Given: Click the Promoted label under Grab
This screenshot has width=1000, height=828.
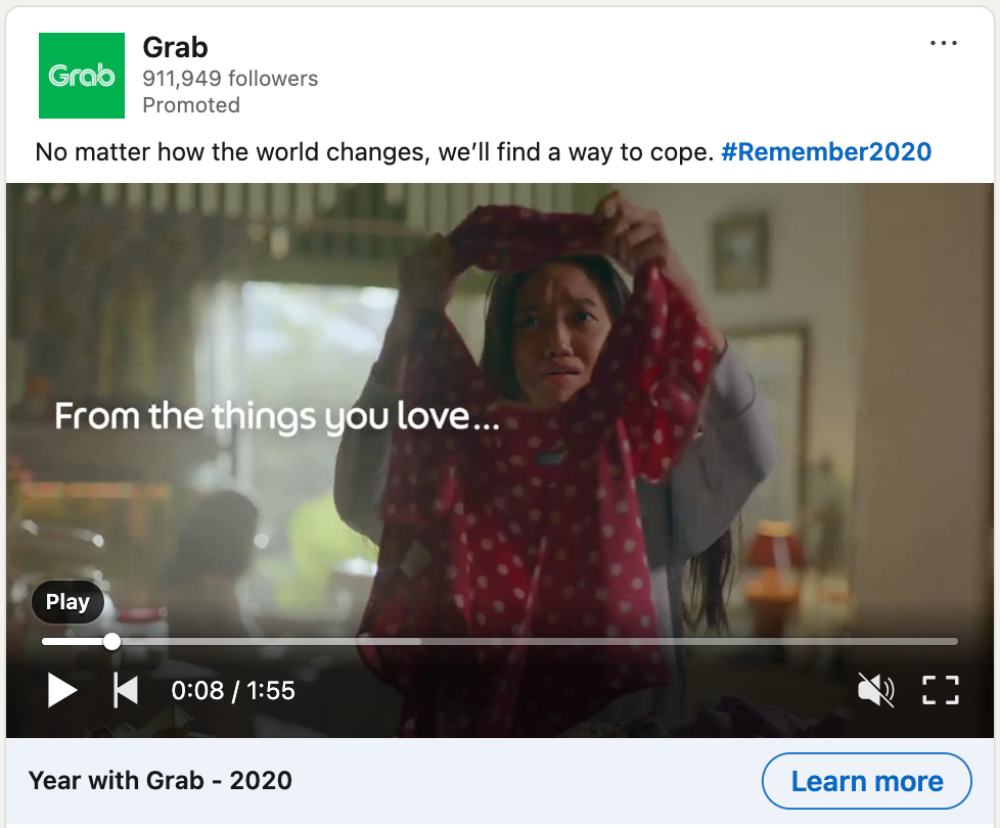Looking at the screenshot, I should point(191,105).
